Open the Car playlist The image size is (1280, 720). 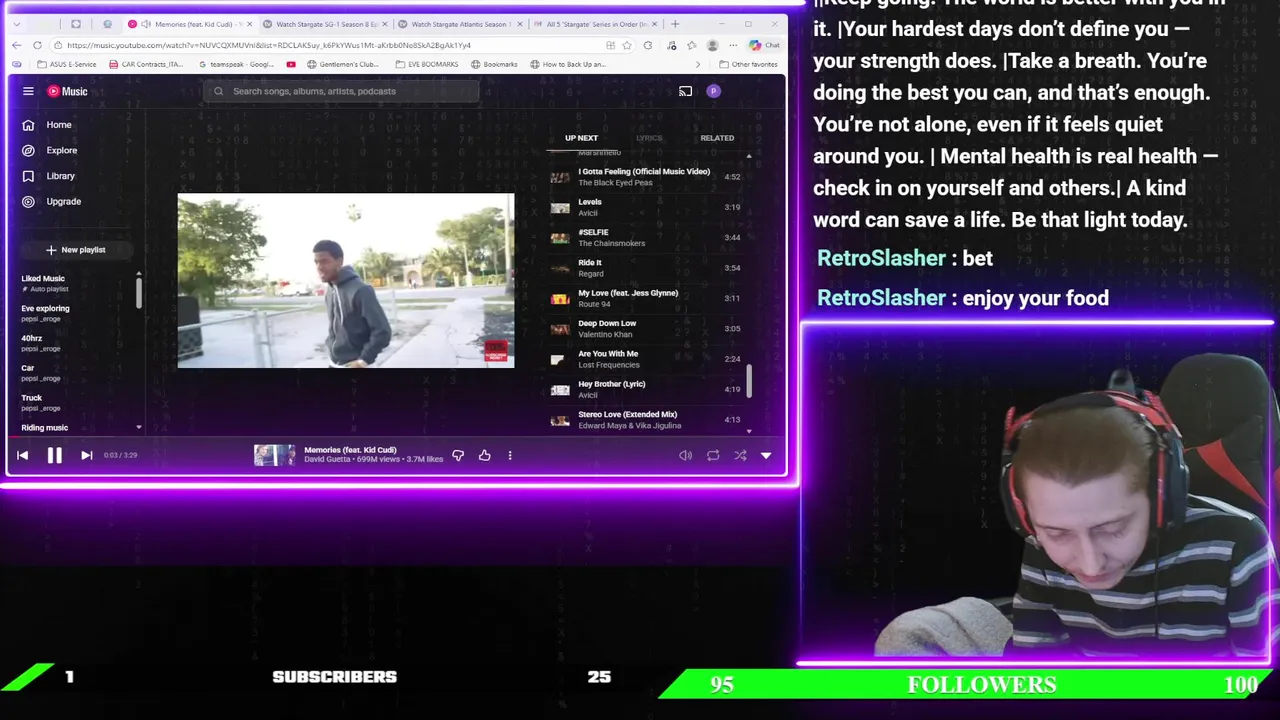(x=28, y=368)
